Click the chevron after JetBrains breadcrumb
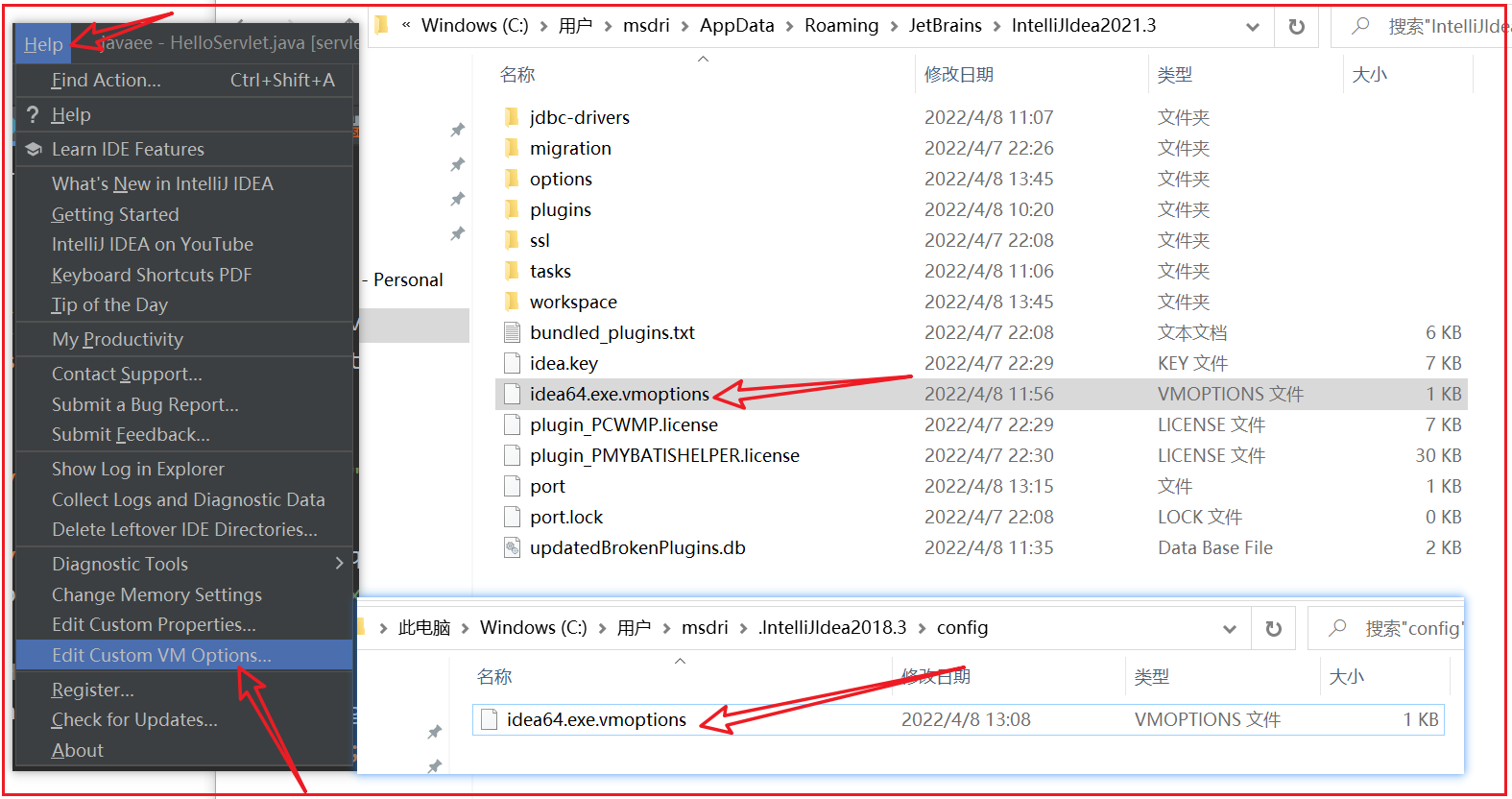The image size is (1512, 799). (996, 27)
